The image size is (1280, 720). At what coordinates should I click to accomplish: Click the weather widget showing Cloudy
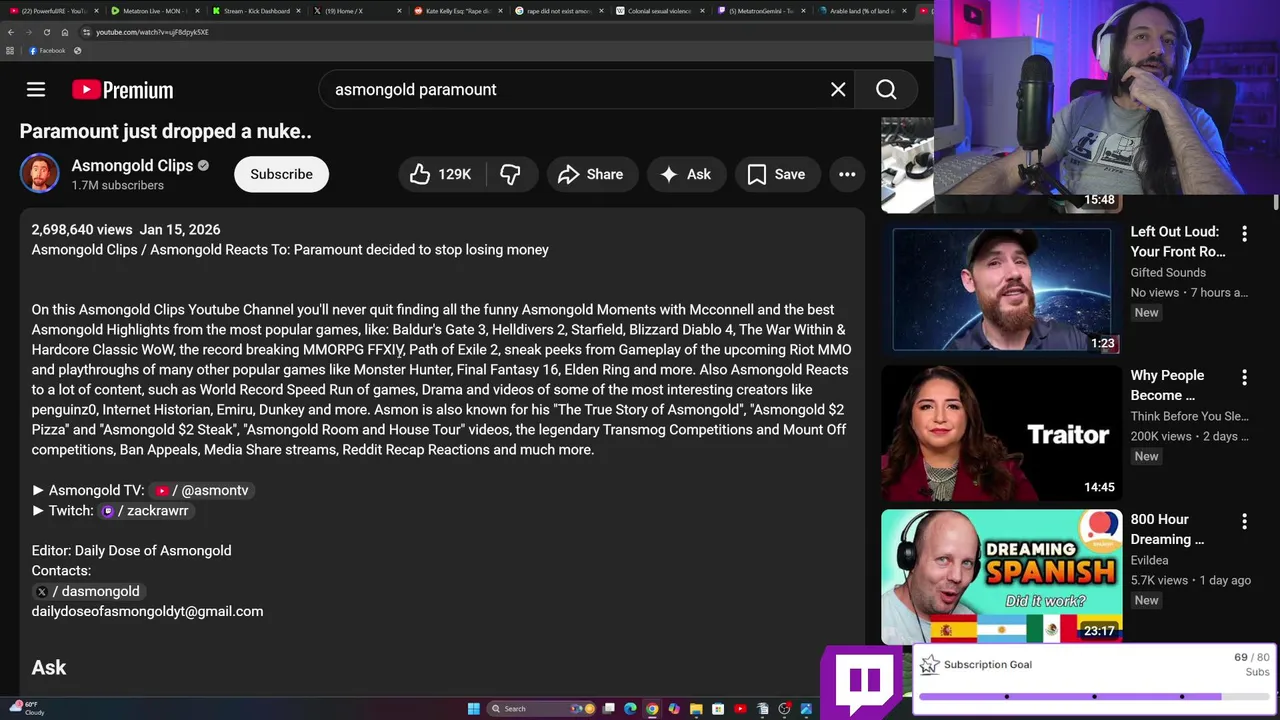coord(25,708)
